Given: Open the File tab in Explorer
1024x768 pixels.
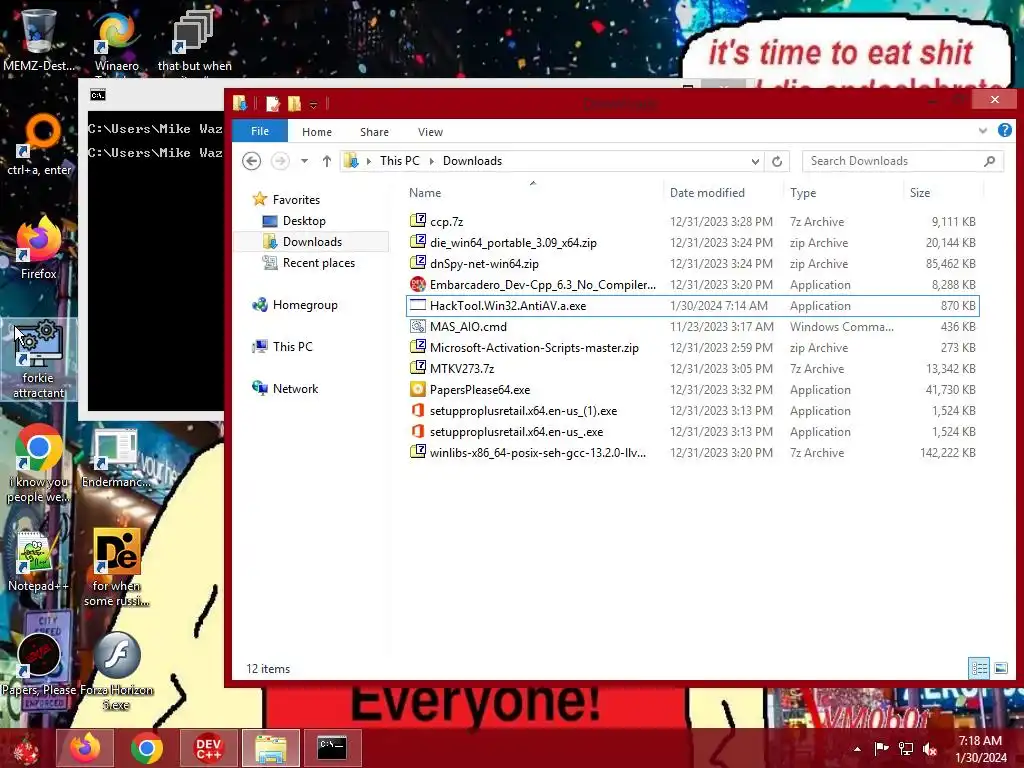Looking at the screenshot, I should click(x=260, y=131).
